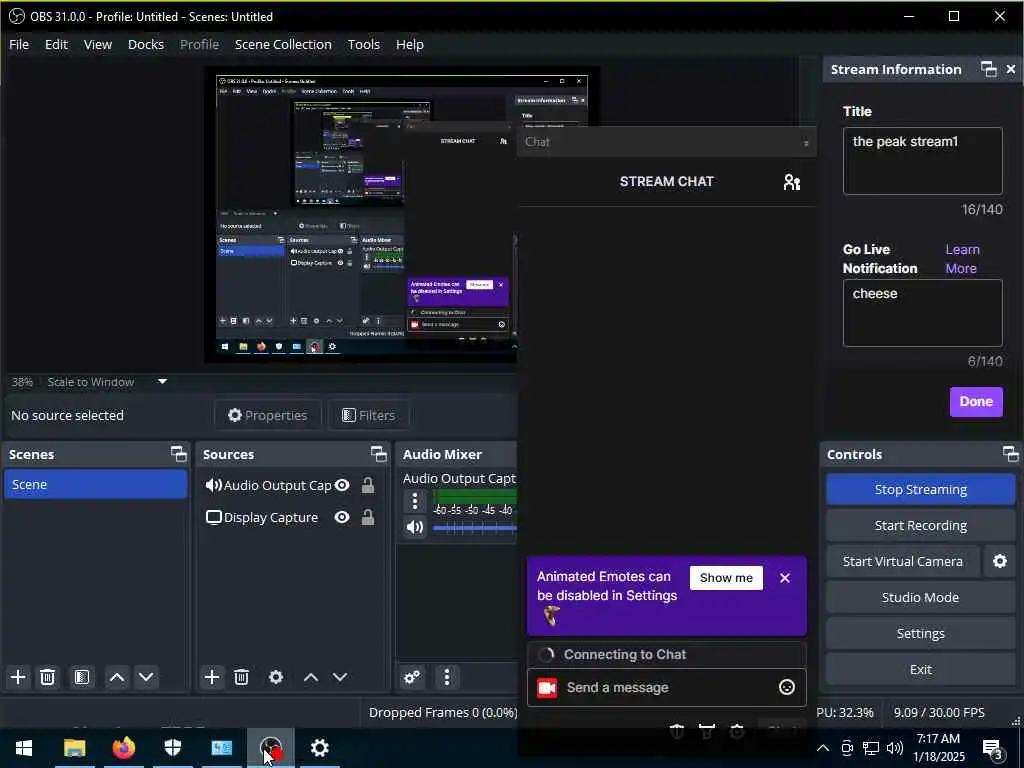Add a new scene with the plus icon
Viewport: 1024px width, 768px height.
[18, 677]
